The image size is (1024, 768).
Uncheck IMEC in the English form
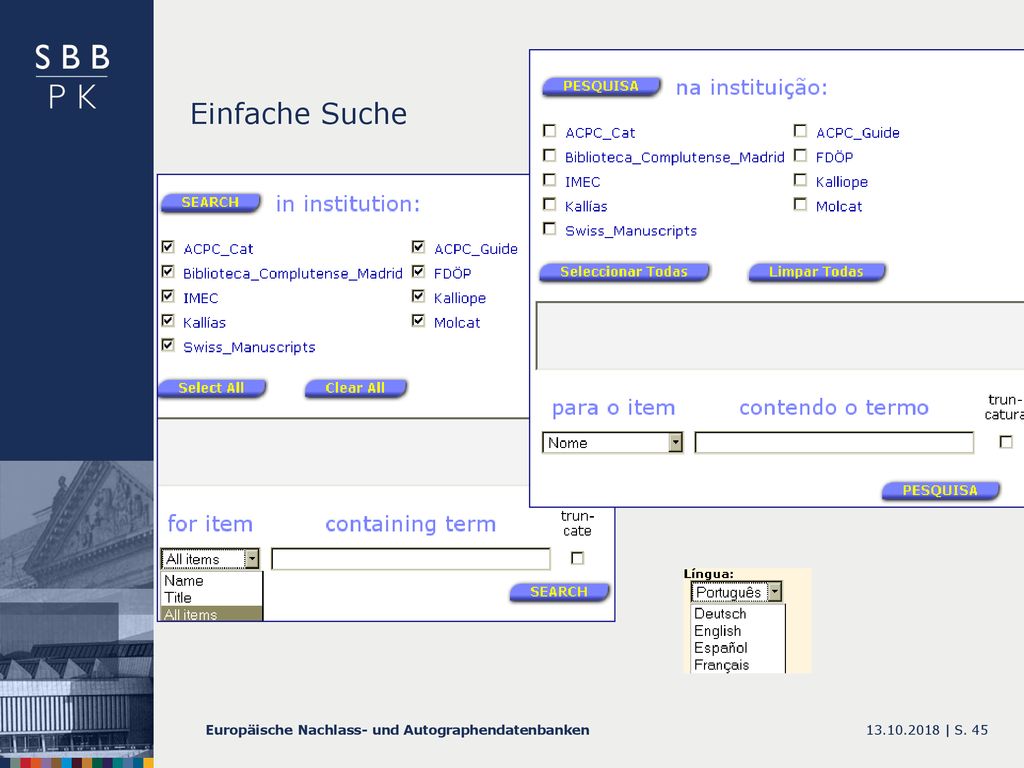click(168, 296)
